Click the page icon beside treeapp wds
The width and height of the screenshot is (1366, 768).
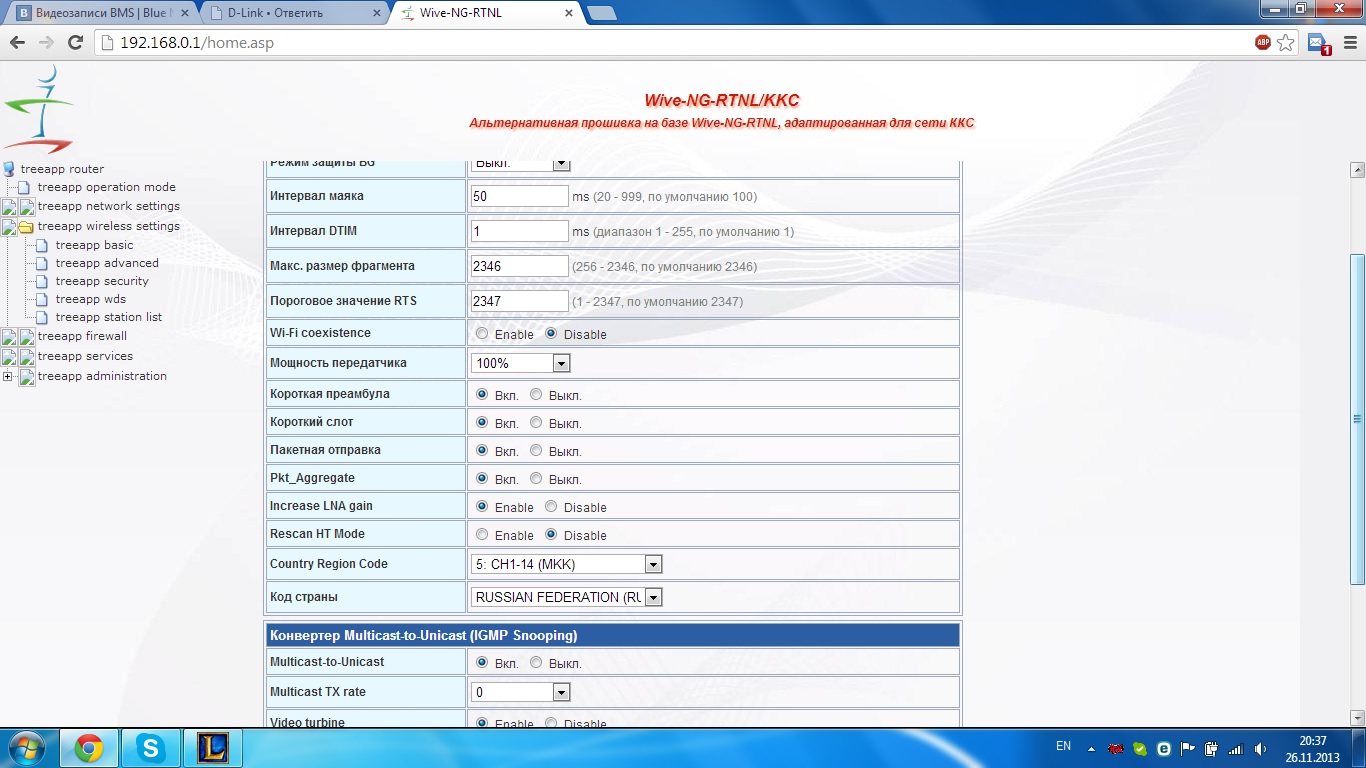tap(43, 299)
